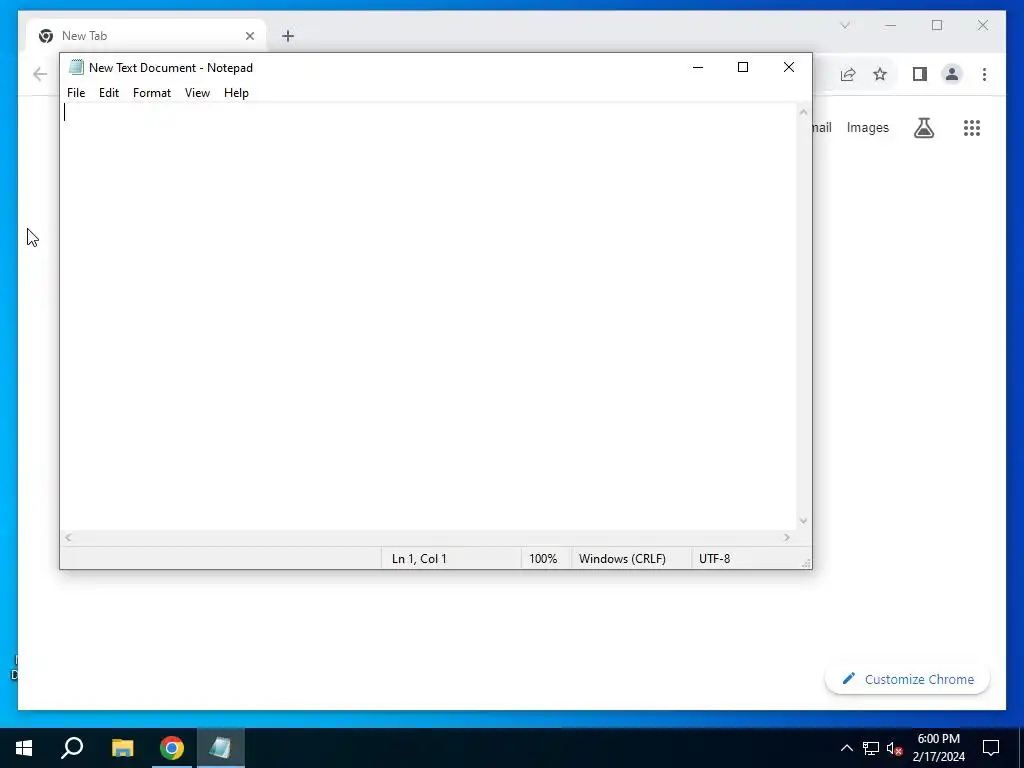Open the Images link in Chrome
The height and width of the screenshot is (768, 1024).
coord(867,127)
